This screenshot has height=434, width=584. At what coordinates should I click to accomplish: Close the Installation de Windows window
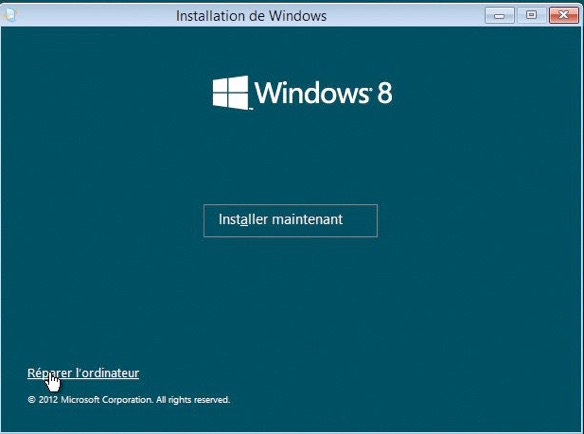[564, 16]
